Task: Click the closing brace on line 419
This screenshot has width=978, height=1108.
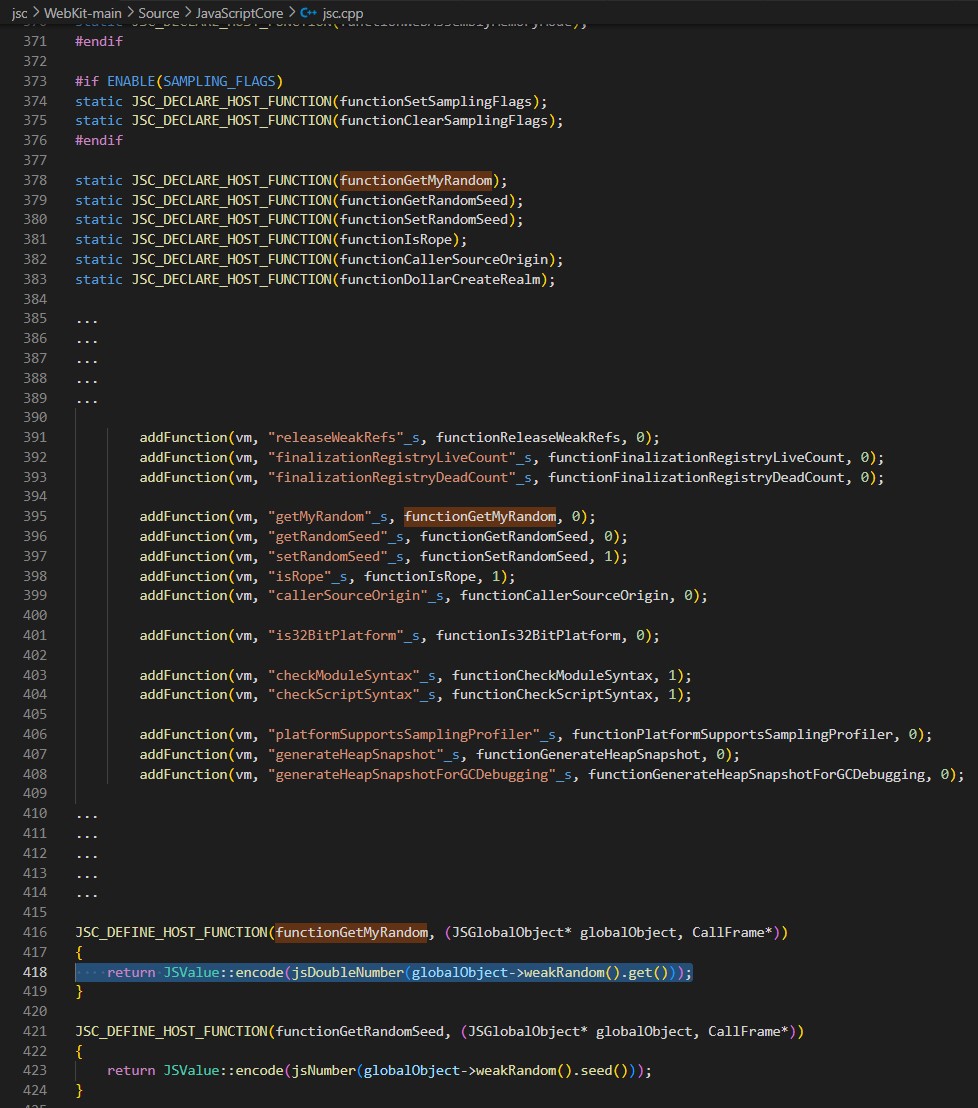Action: [x=79, y=992]
